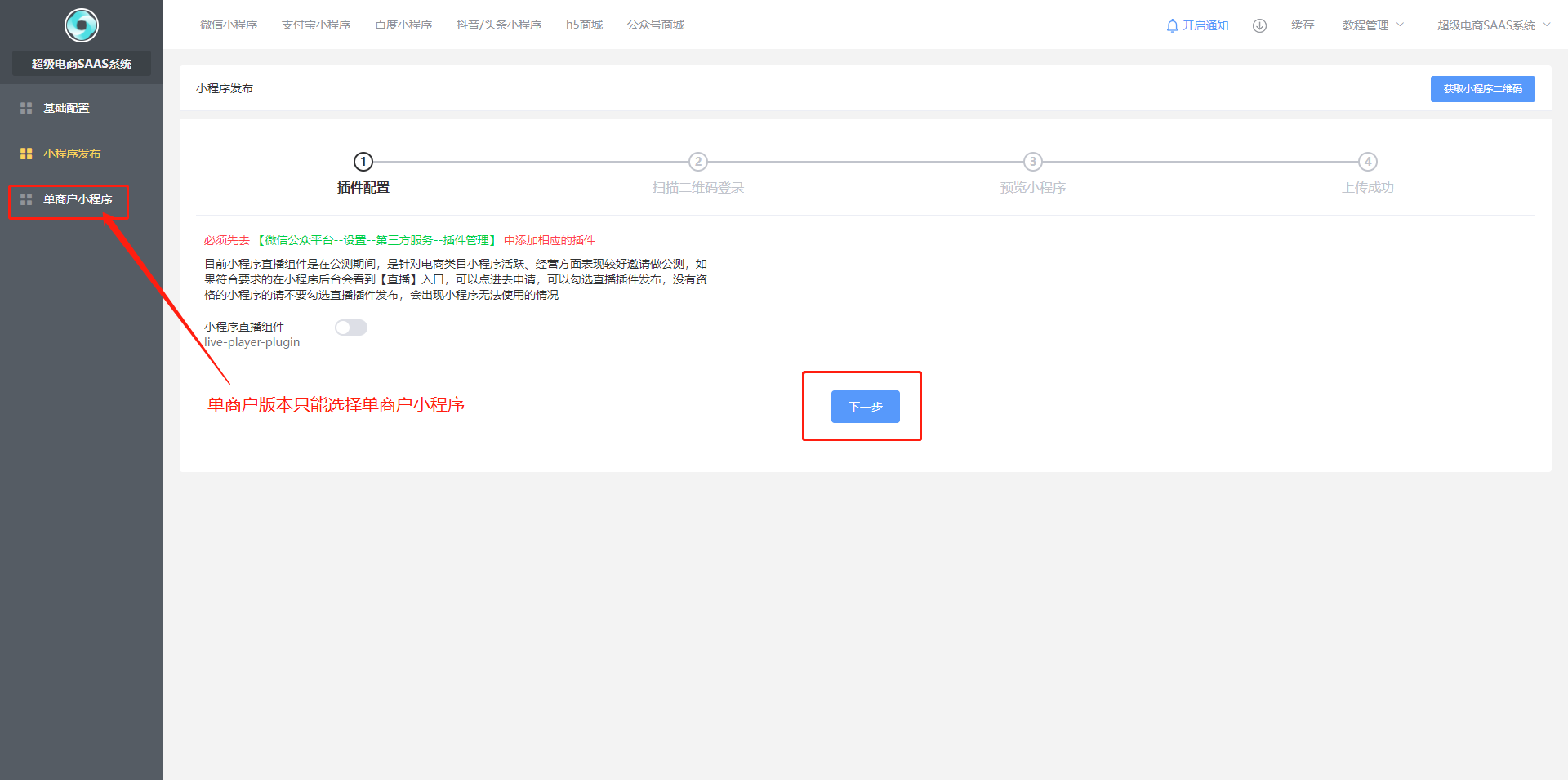1568x780 pixels.
Task: Click the grid icon beside 单商户小程序
Action: point(26,199)
